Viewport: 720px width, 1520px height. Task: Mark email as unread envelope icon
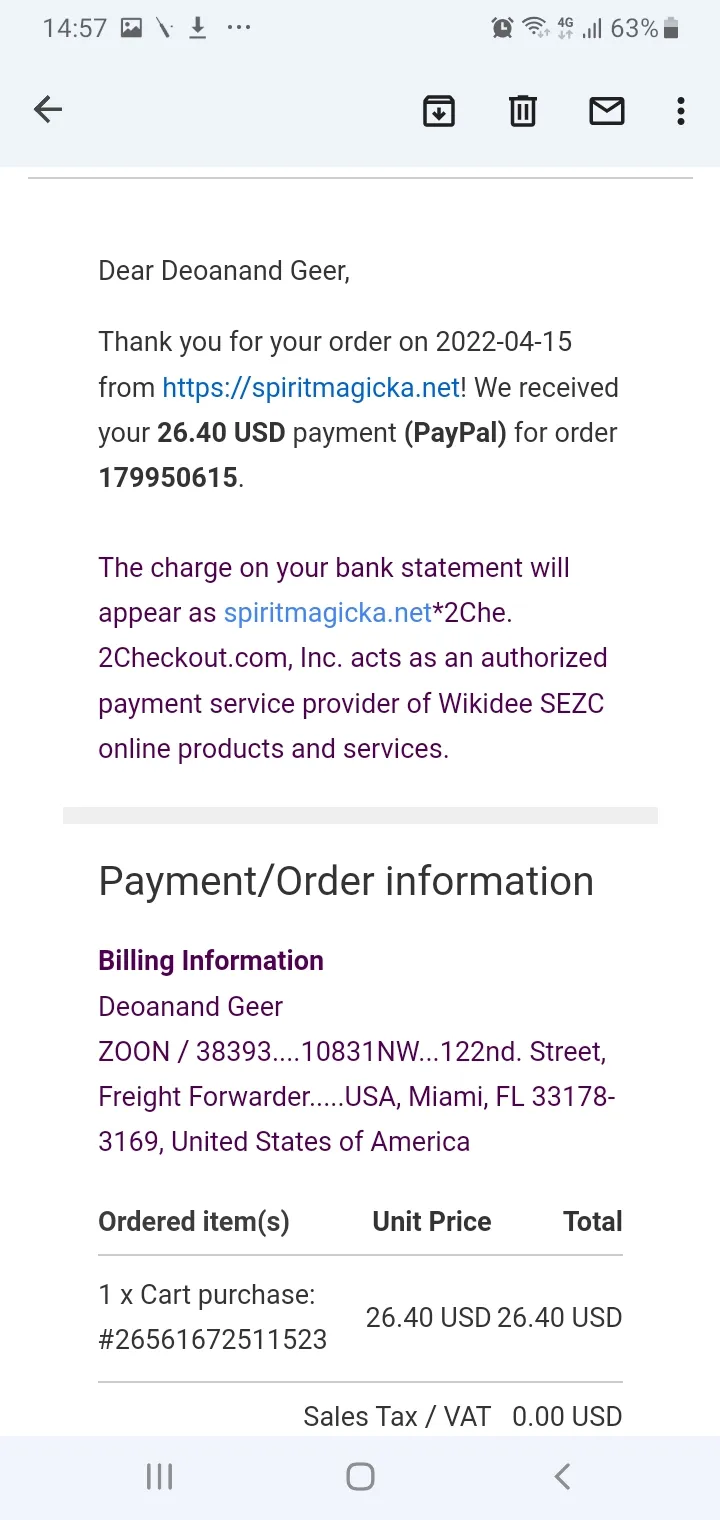coord(607,110)
